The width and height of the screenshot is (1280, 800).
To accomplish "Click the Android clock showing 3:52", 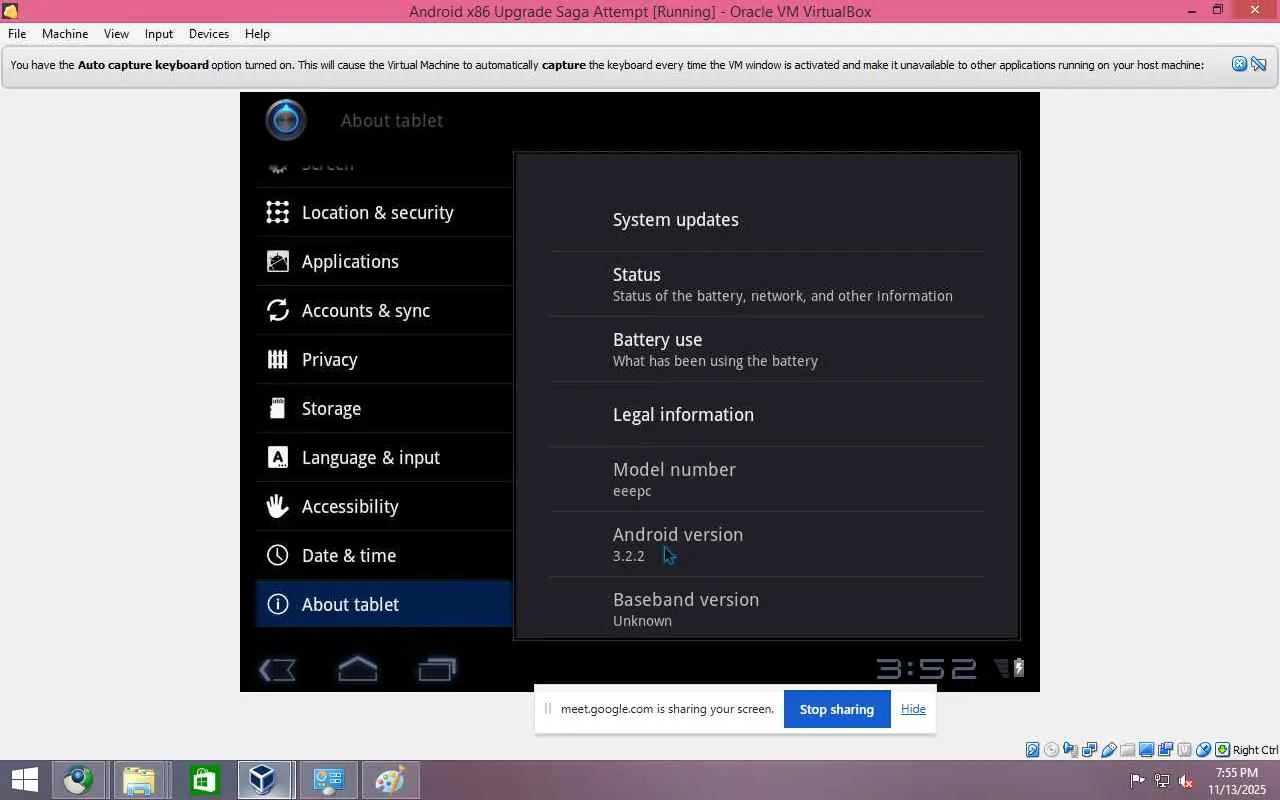I will pos(926,668).
